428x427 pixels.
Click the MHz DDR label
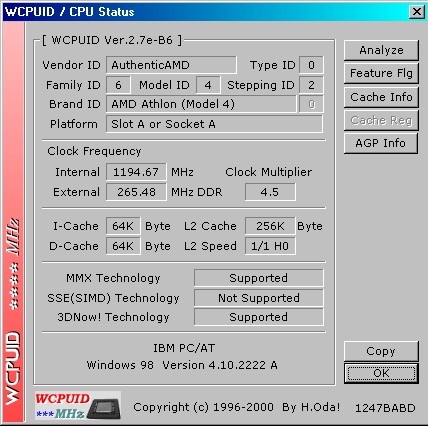(196, 192)
